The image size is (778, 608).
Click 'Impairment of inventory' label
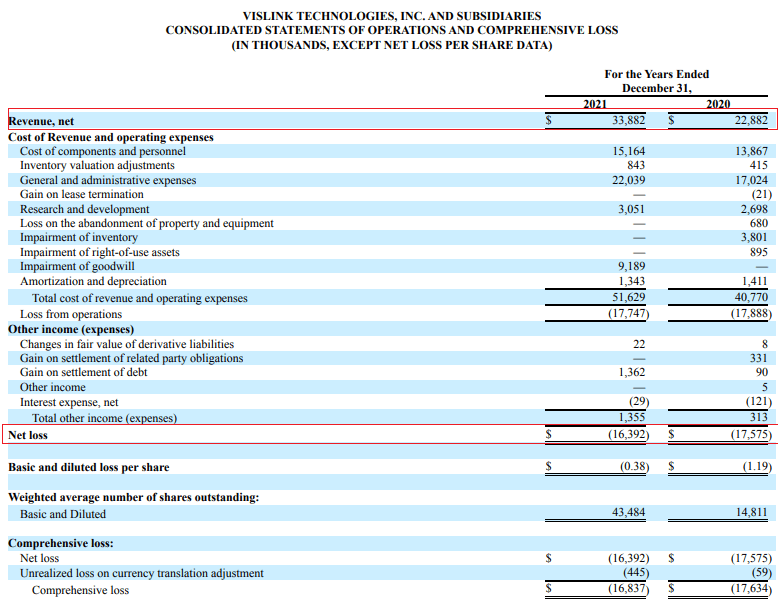click(79, 237)
